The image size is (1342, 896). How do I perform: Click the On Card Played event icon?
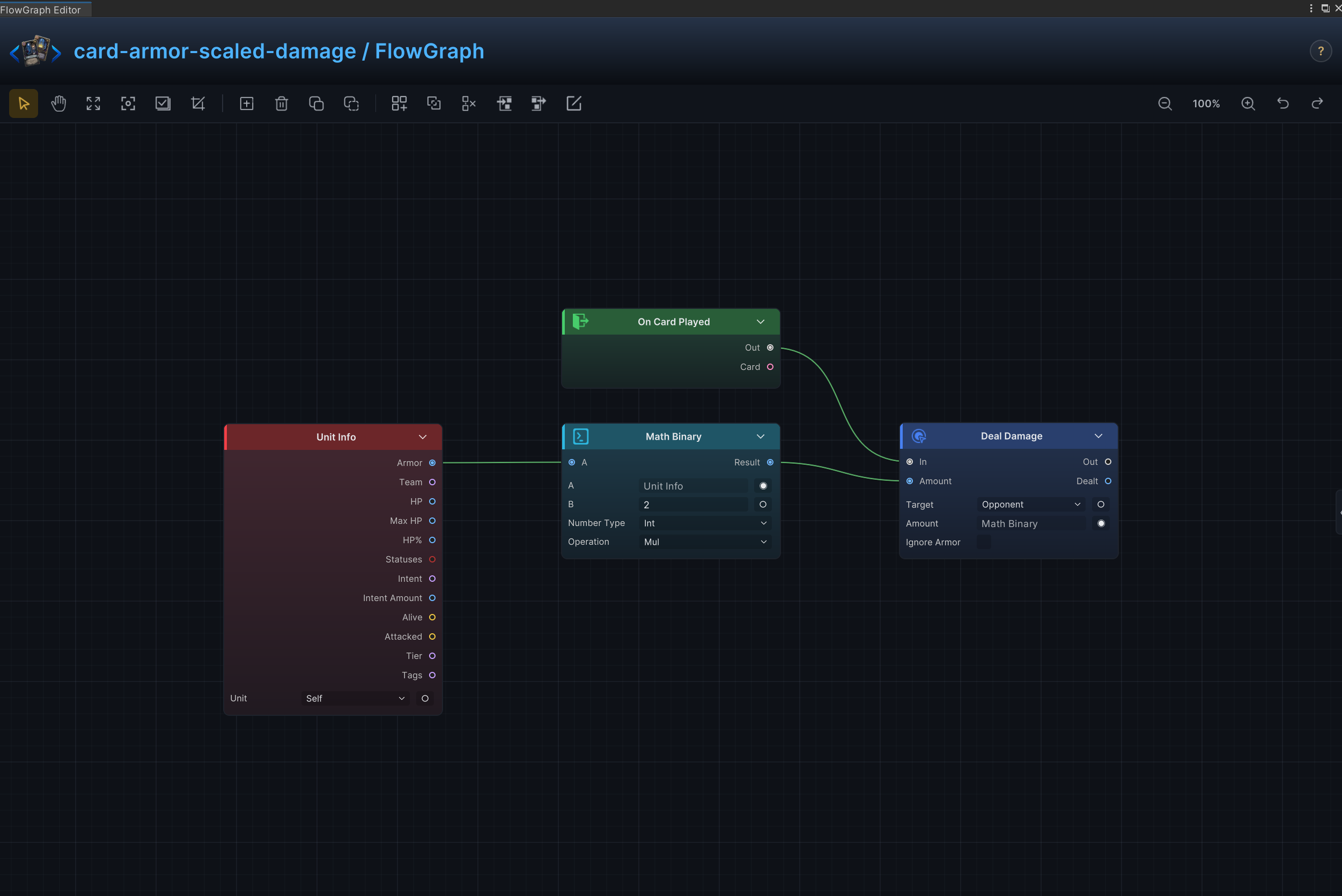(580, 321)
